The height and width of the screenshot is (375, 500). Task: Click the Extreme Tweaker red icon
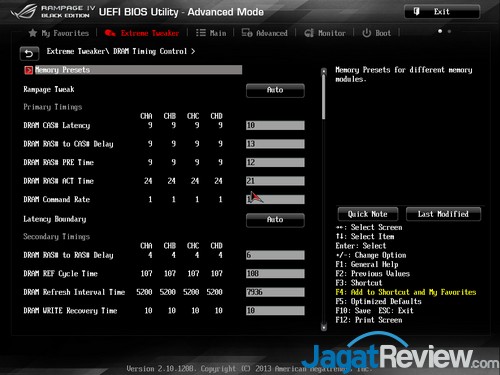coord(110,33)
